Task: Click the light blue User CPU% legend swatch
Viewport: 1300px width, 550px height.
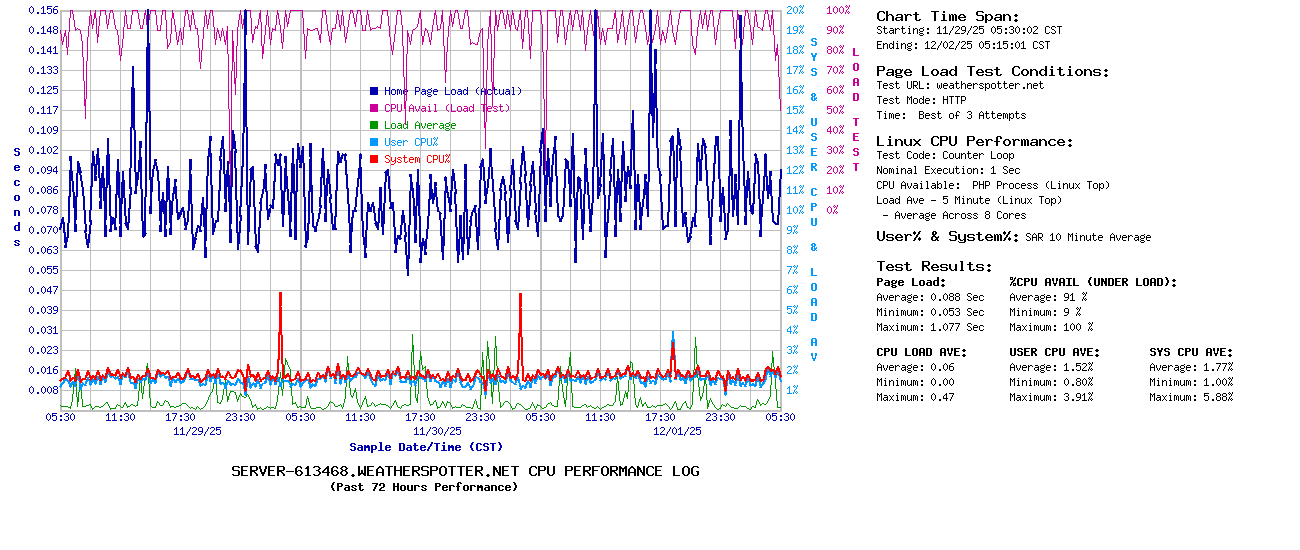Action: 374,142
